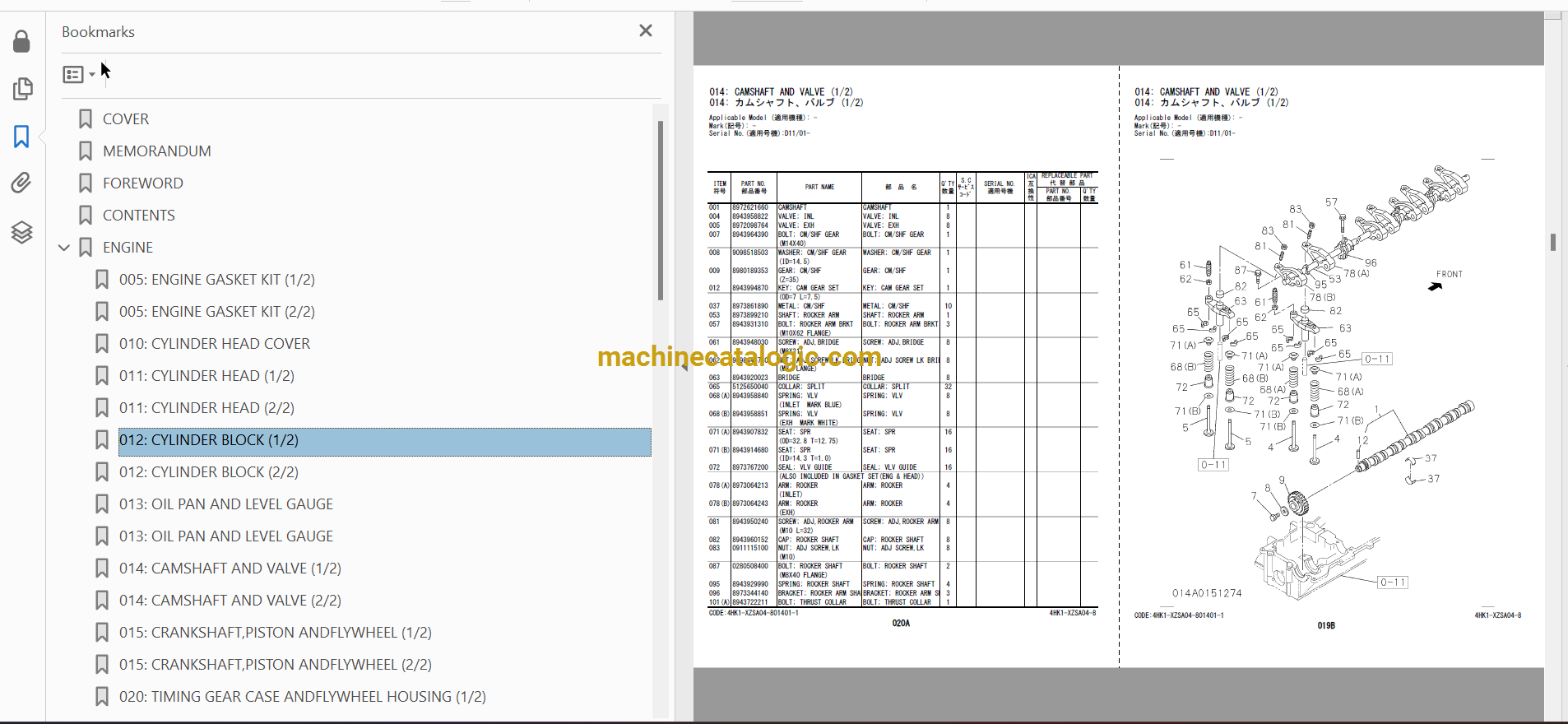Click bookmark icon beside 012: CYLINDER BLOCK (2/2)

(102, 472)
